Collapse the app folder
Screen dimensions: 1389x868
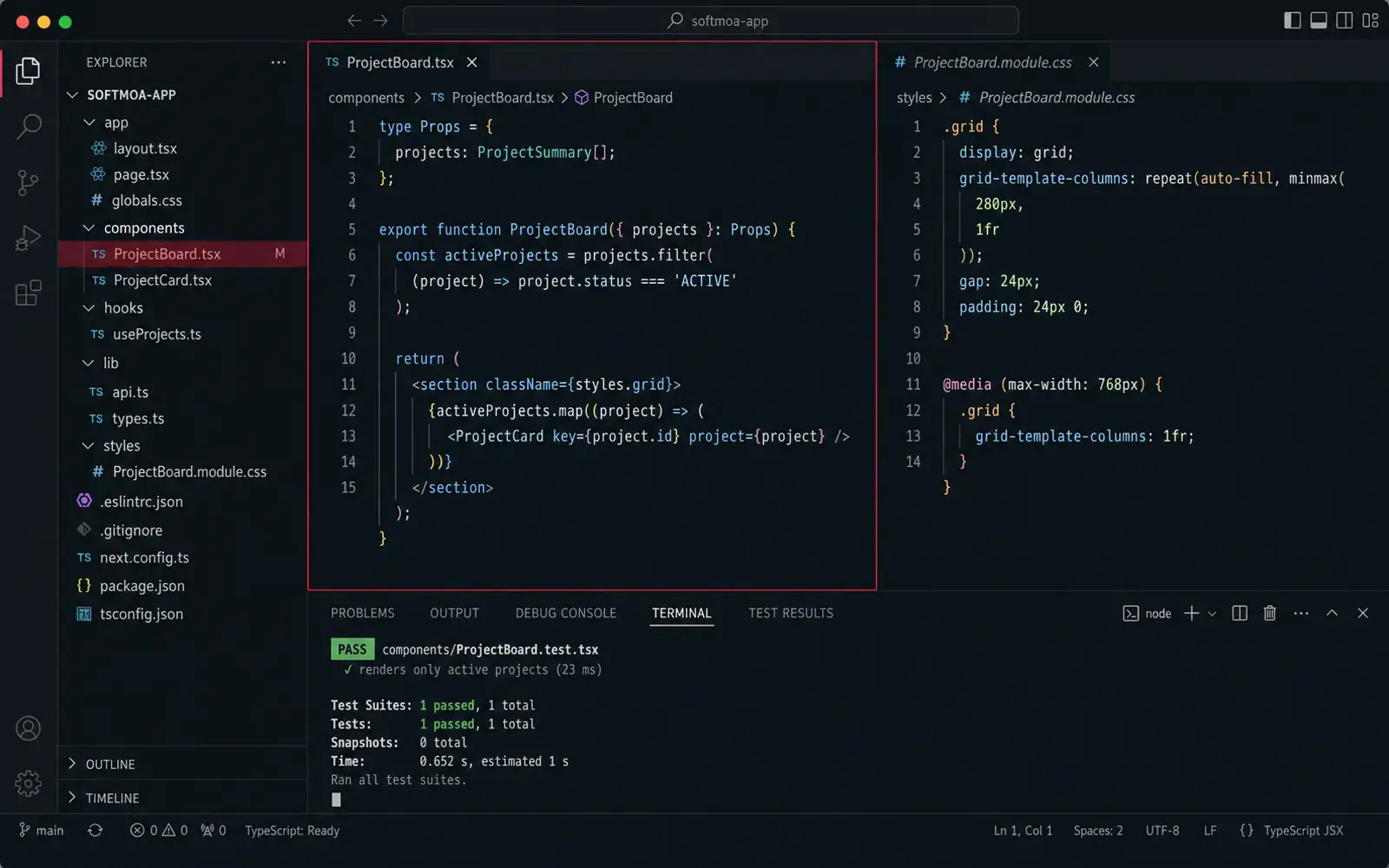tap(89, 123)
